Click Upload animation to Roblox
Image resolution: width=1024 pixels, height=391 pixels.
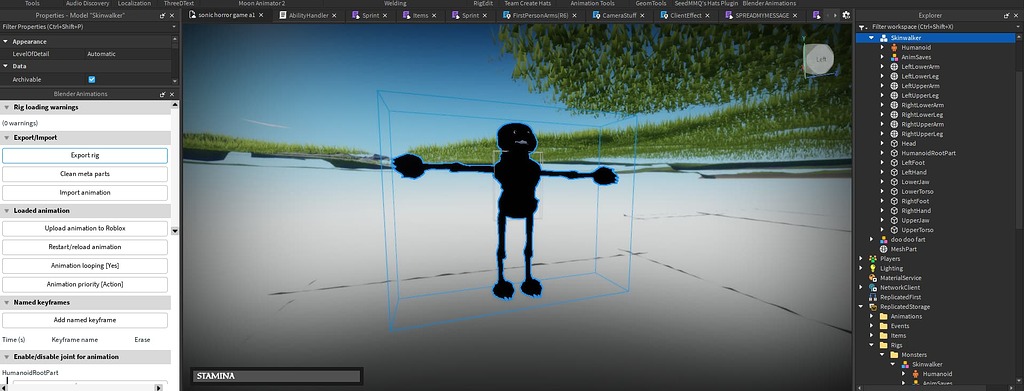pos(85,229)
